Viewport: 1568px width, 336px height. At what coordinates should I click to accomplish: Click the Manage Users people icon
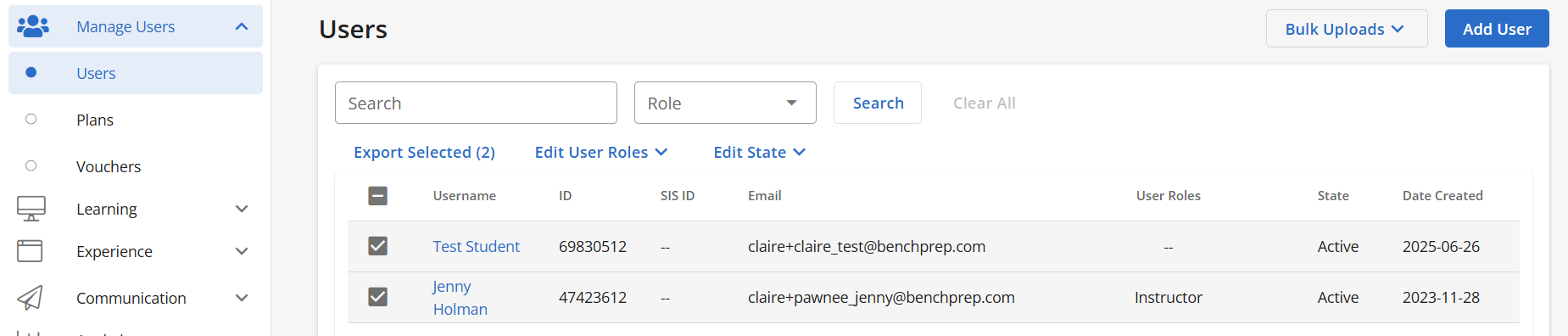pyautogui.click(x=33, y=26)
